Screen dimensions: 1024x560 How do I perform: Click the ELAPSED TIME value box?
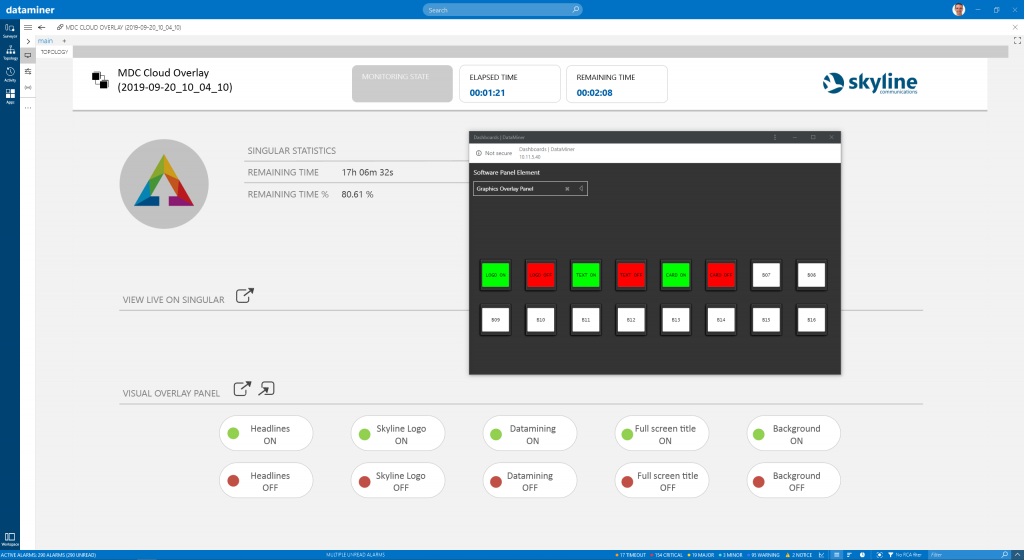(x=510, y=84)
